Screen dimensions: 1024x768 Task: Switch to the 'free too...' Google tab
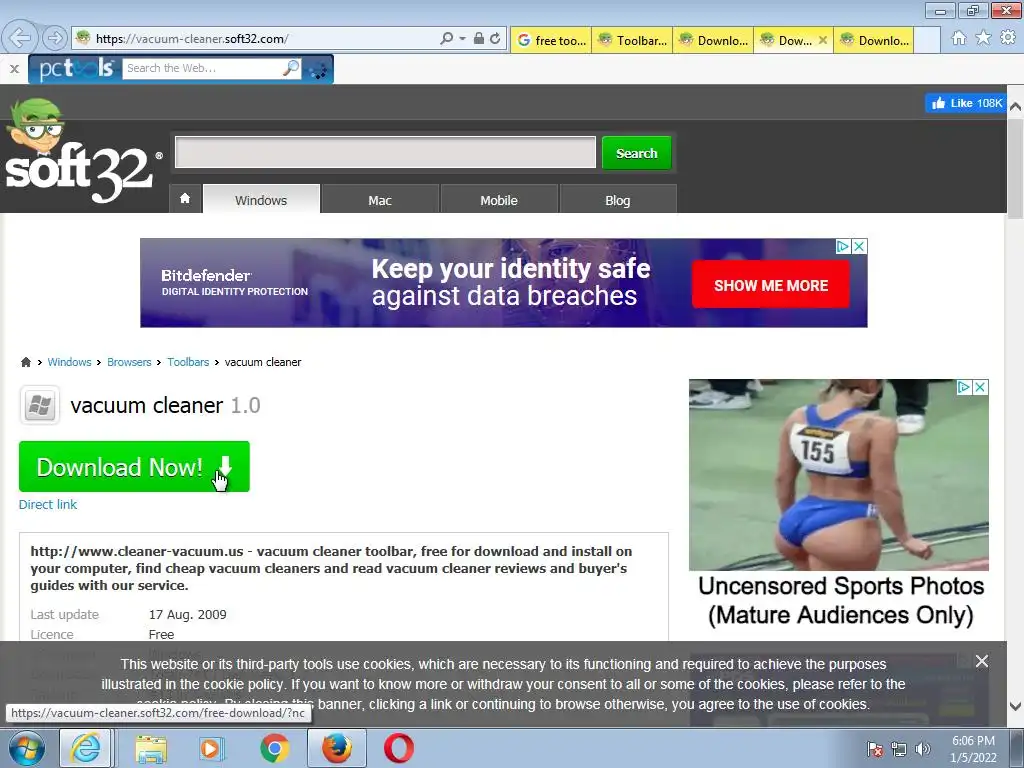551,40
